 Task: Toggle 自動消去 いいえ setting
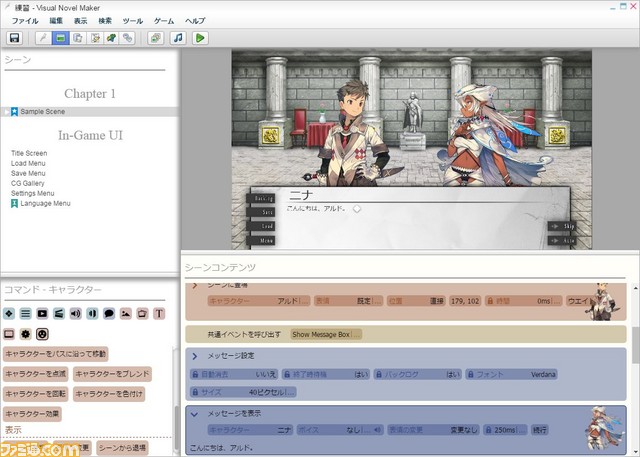point(234,374)
